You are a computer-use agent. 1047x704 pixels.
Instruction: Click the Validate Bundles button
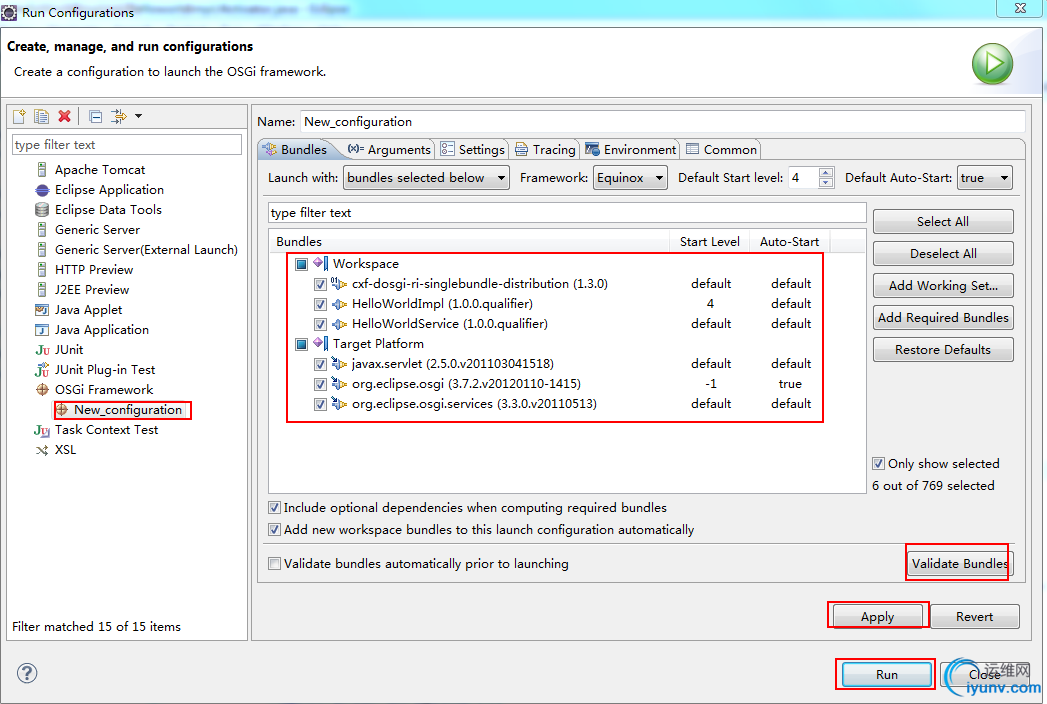(960, 564)
